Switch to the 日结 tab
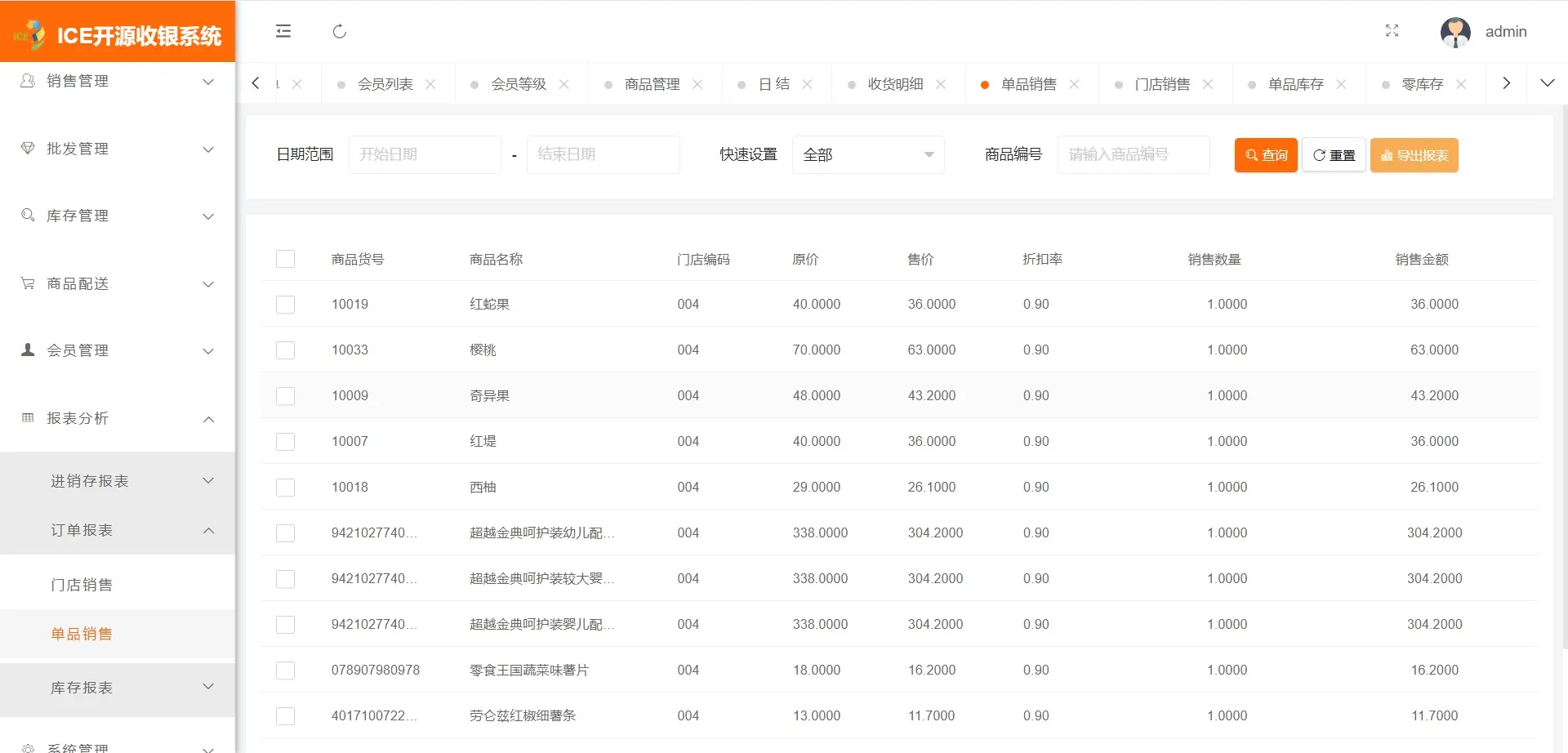Viewport: 1568px width, 753px height. (x=774, y=84)
